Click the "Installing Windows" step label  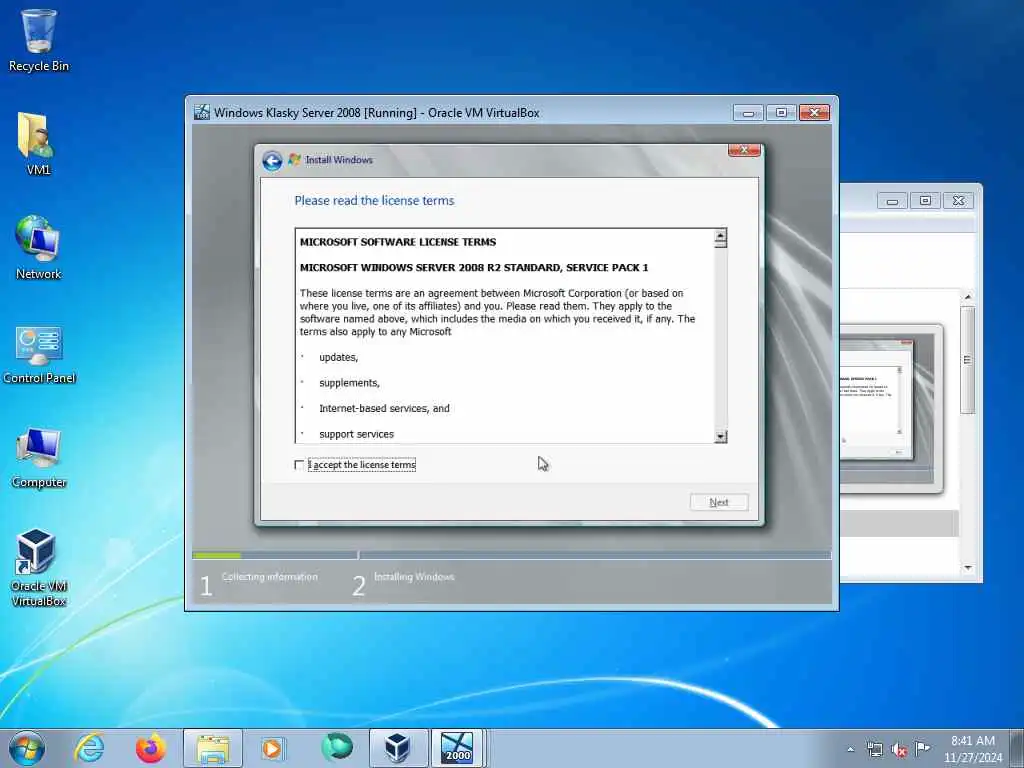click(x=414, y=577)
